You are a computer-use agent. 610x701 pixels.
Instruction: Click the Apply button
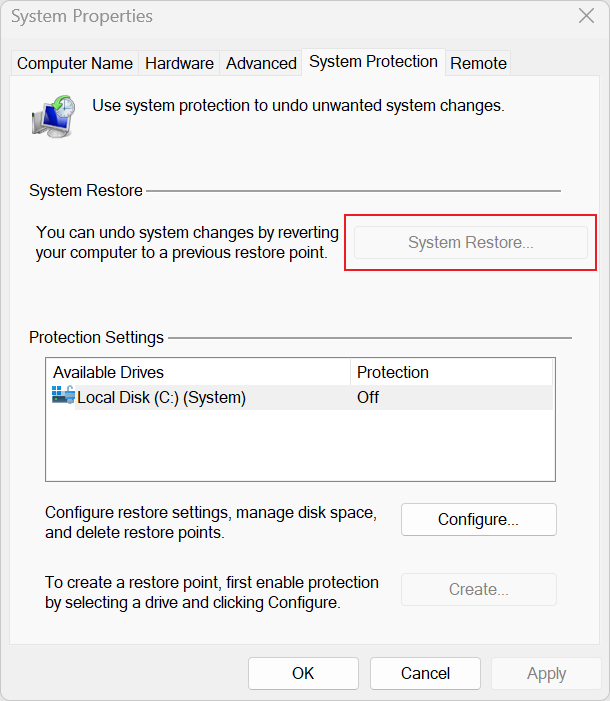coord(546,673)
